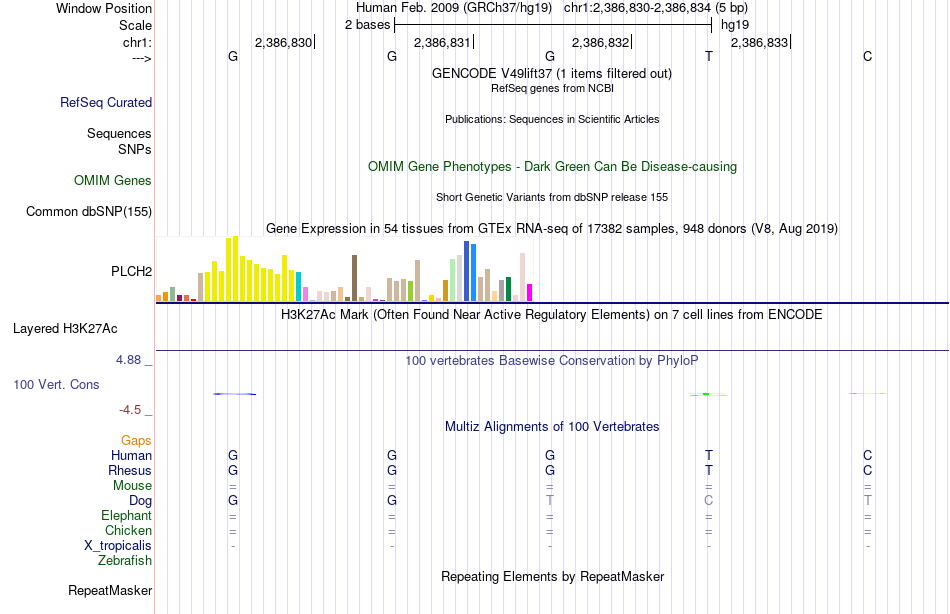Click the tall dark brown GTEx expression bar
This screenshot has width=950, height=614.
pos(354,278)
